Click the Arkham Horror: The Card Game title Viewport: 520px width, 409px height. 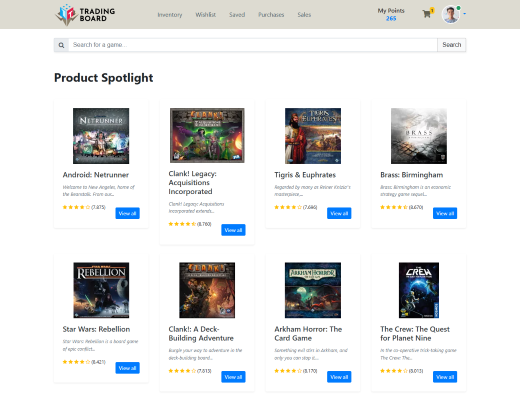(308, 334)
